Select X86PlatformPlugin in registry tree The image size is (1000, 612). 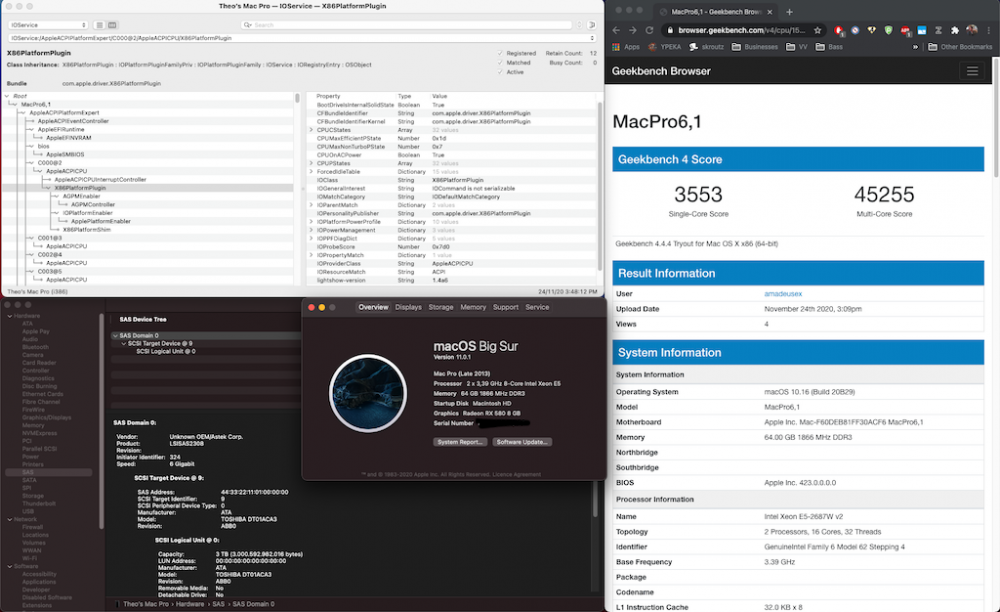click(x=80, y=188)
